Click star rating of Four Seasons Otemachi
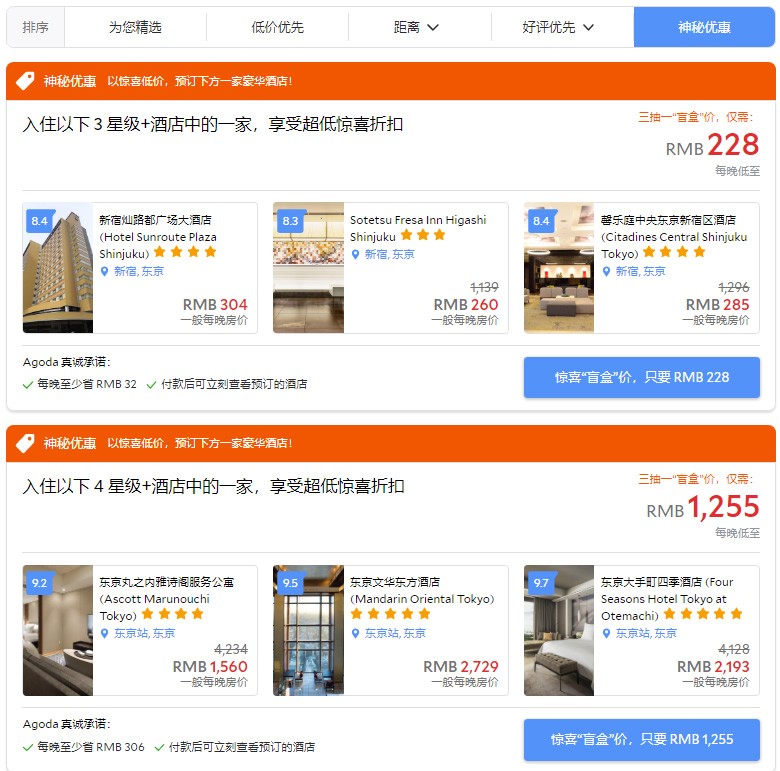 click(703, 614)
